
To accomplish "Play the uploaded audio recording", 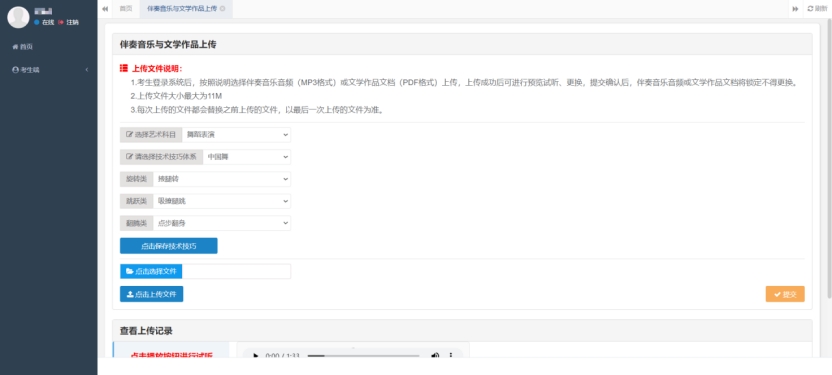I will click(255, 355).
